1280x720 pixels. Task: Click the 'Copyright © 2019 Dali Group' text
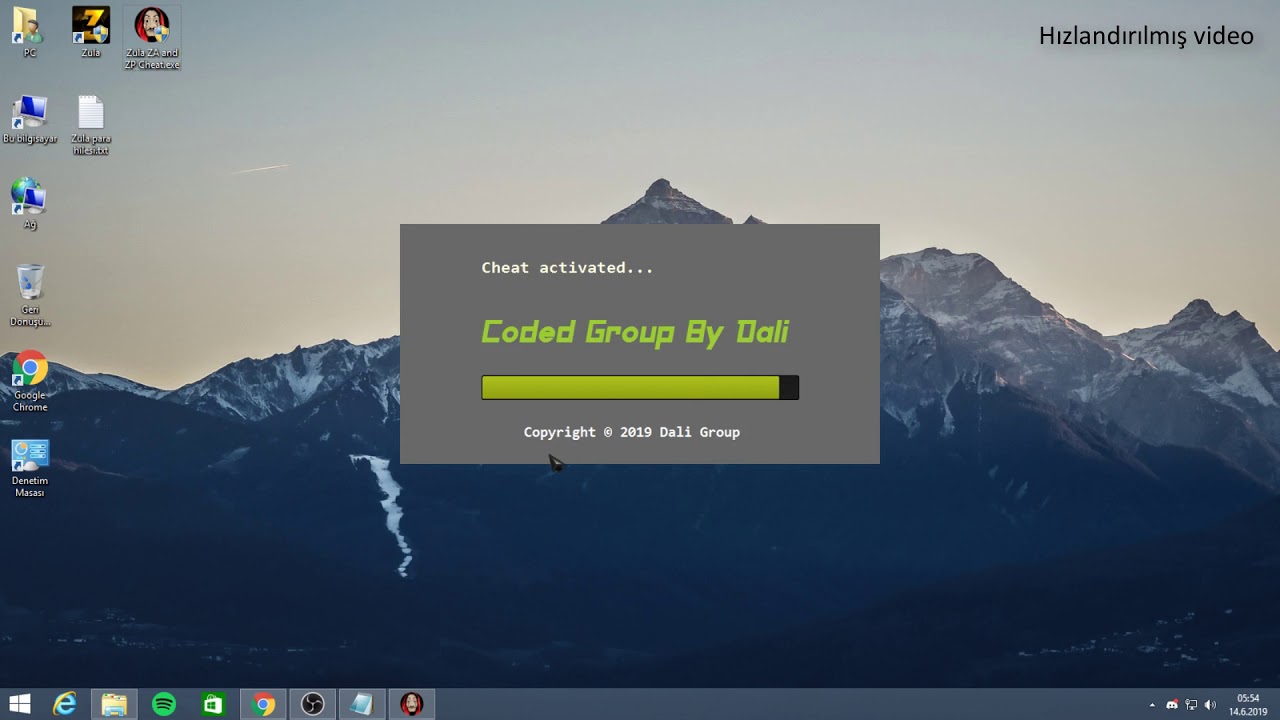632,432
